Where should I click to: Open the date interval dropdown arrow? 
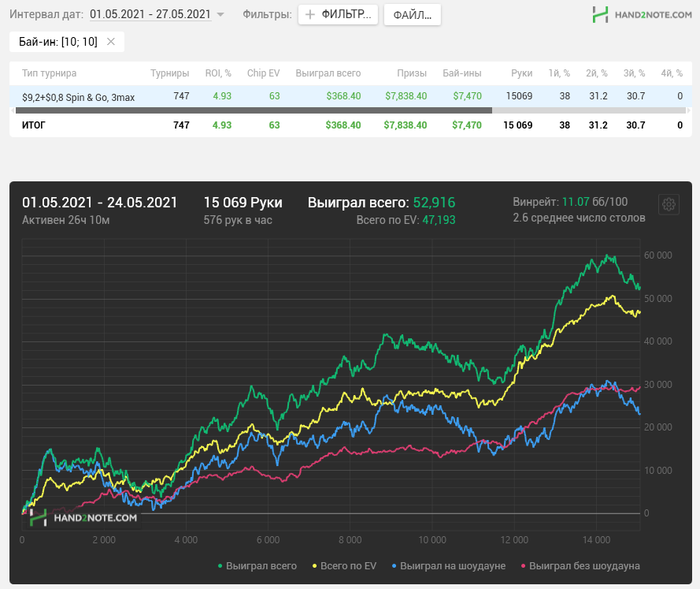pos(220,14)
